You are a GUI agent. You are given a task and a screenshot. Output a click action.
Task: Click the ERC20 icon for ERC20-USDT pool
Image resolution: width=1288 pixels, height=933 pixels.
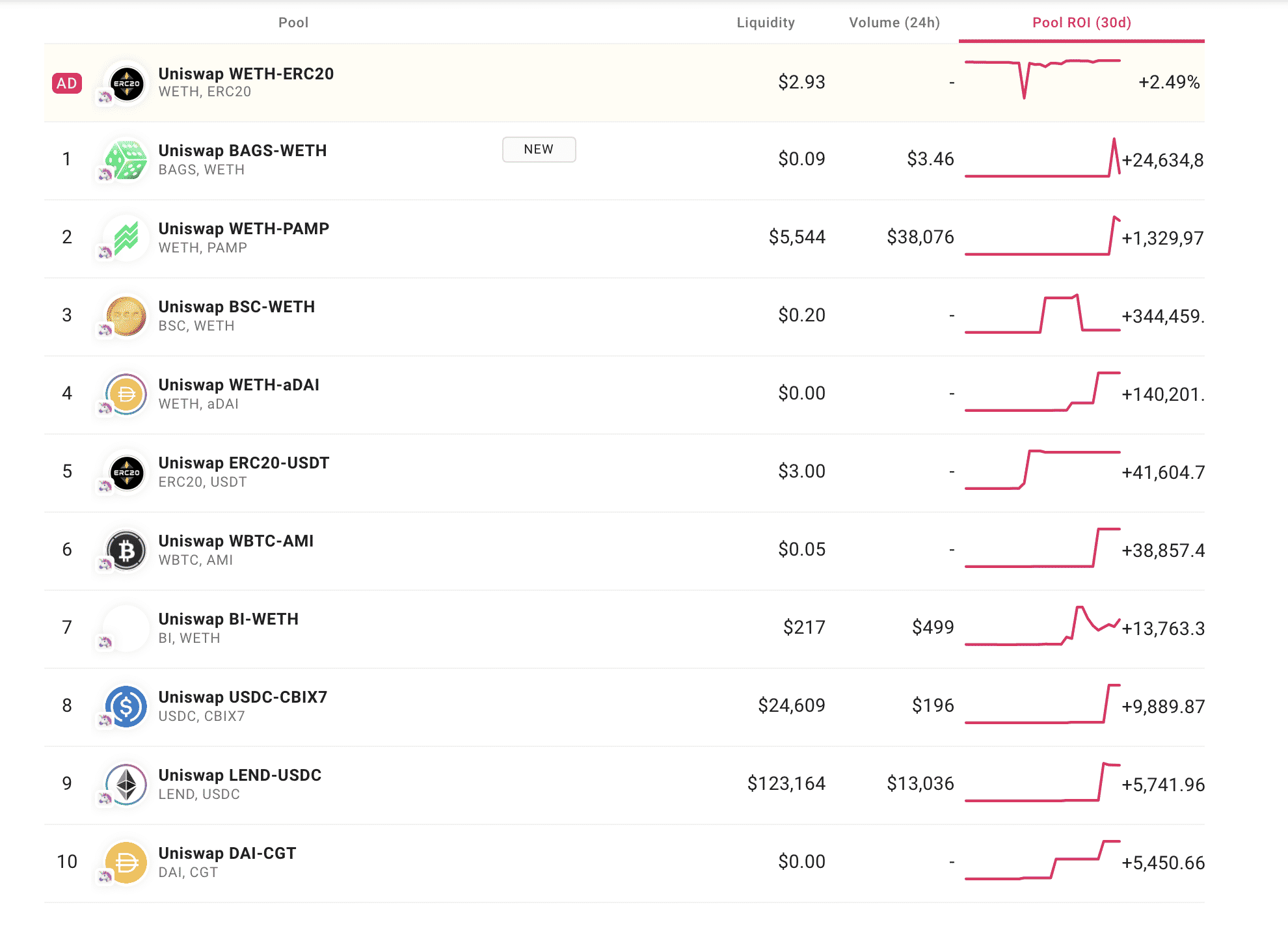click(126, 472)
